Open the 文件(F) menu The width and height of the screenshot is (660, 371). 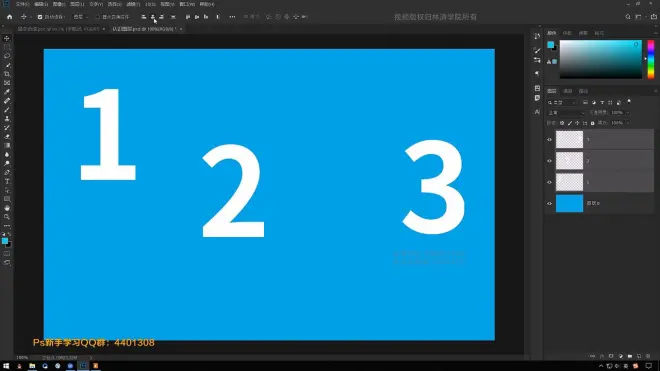coord(22,4)
